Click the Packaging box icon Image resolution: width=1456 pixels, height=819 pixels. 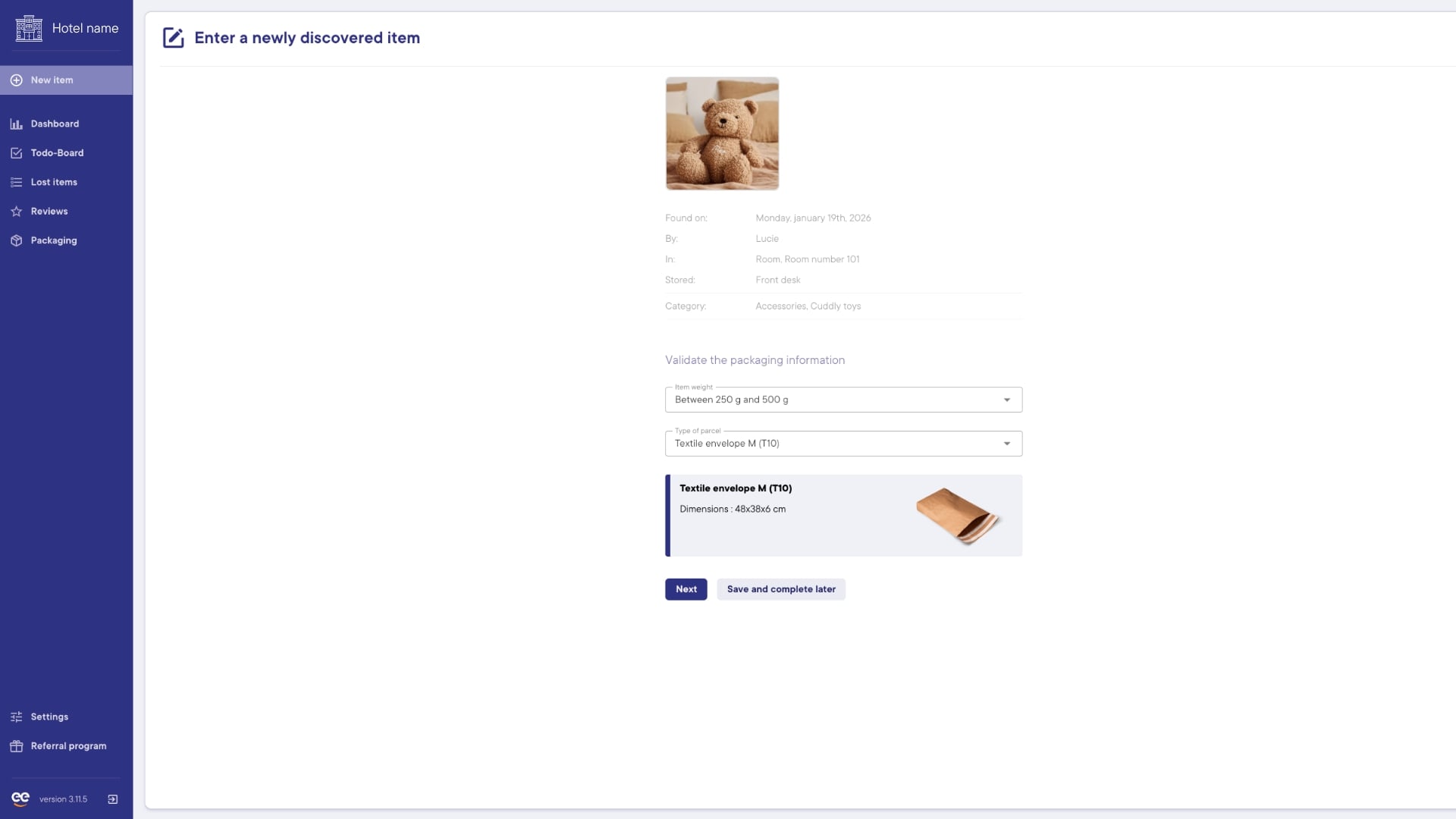[16, 241]
